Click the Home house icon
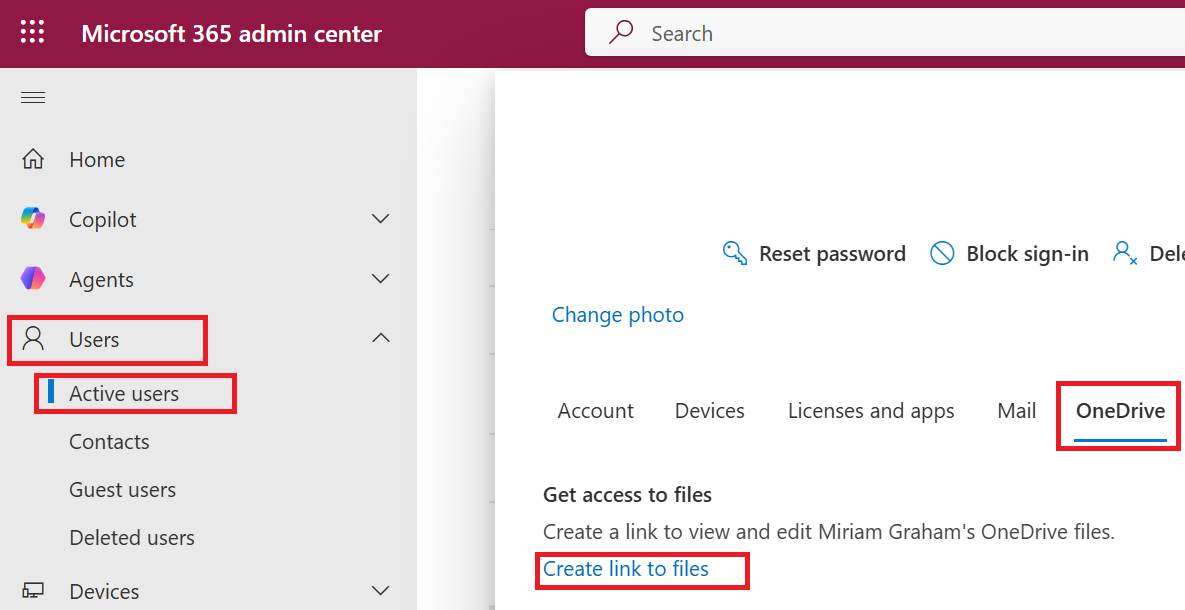The height and width of the screenshot is (610, 1185). [33, 160]
